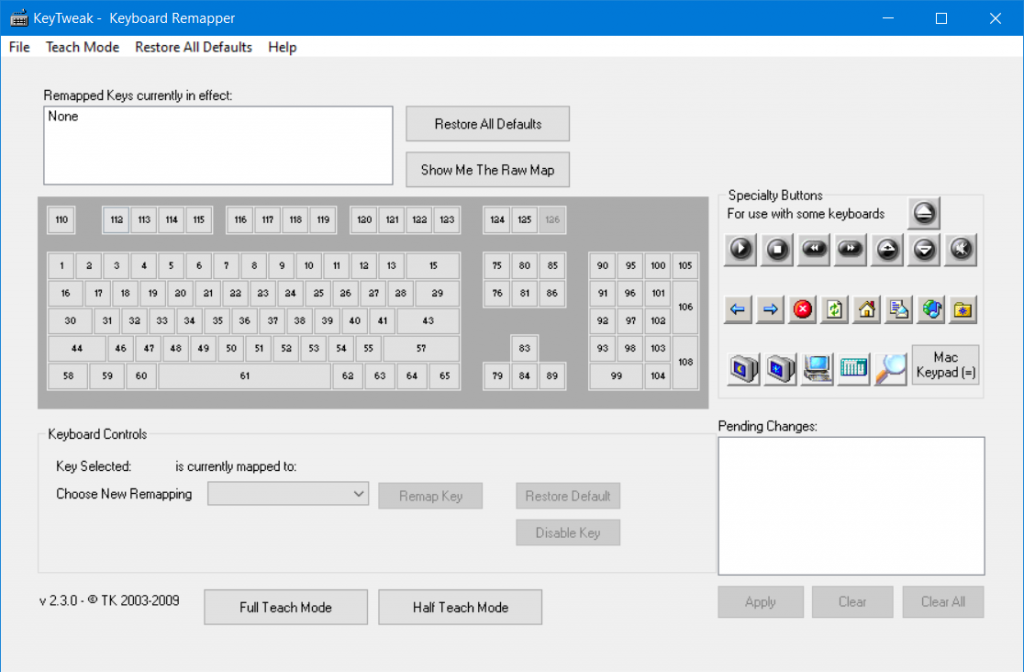
Task: Click the Rewind specialty button
Action: [813, 250]
